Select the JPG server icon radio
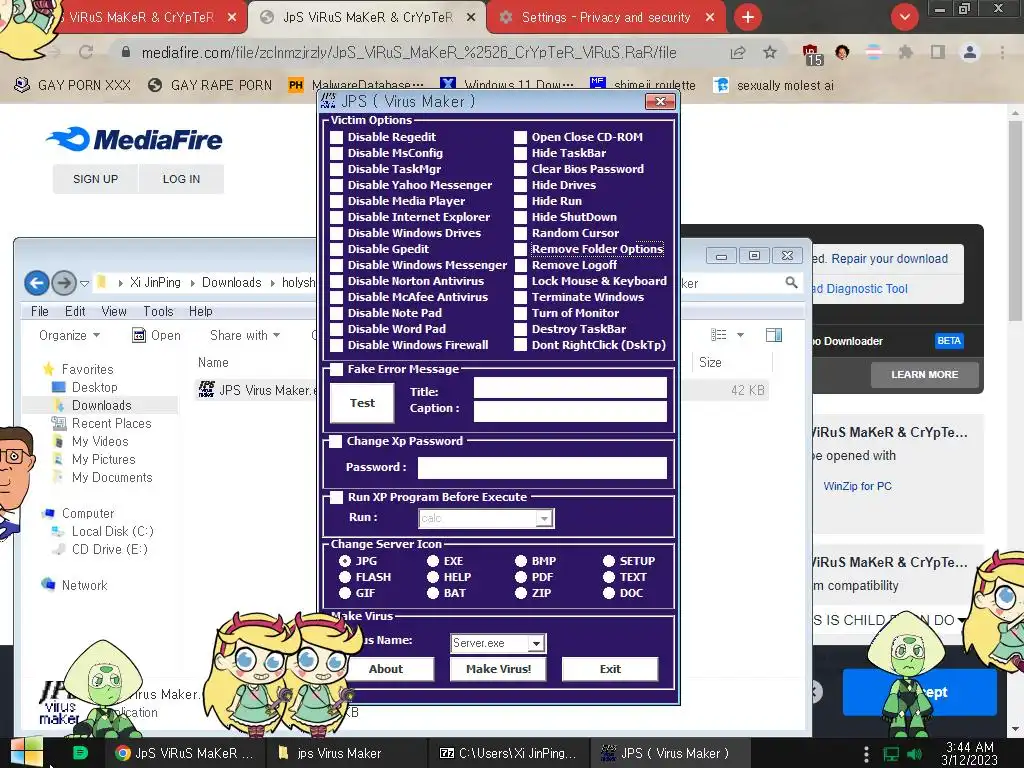The width and height of the screenshot is (1024, 768). (345, 561)
